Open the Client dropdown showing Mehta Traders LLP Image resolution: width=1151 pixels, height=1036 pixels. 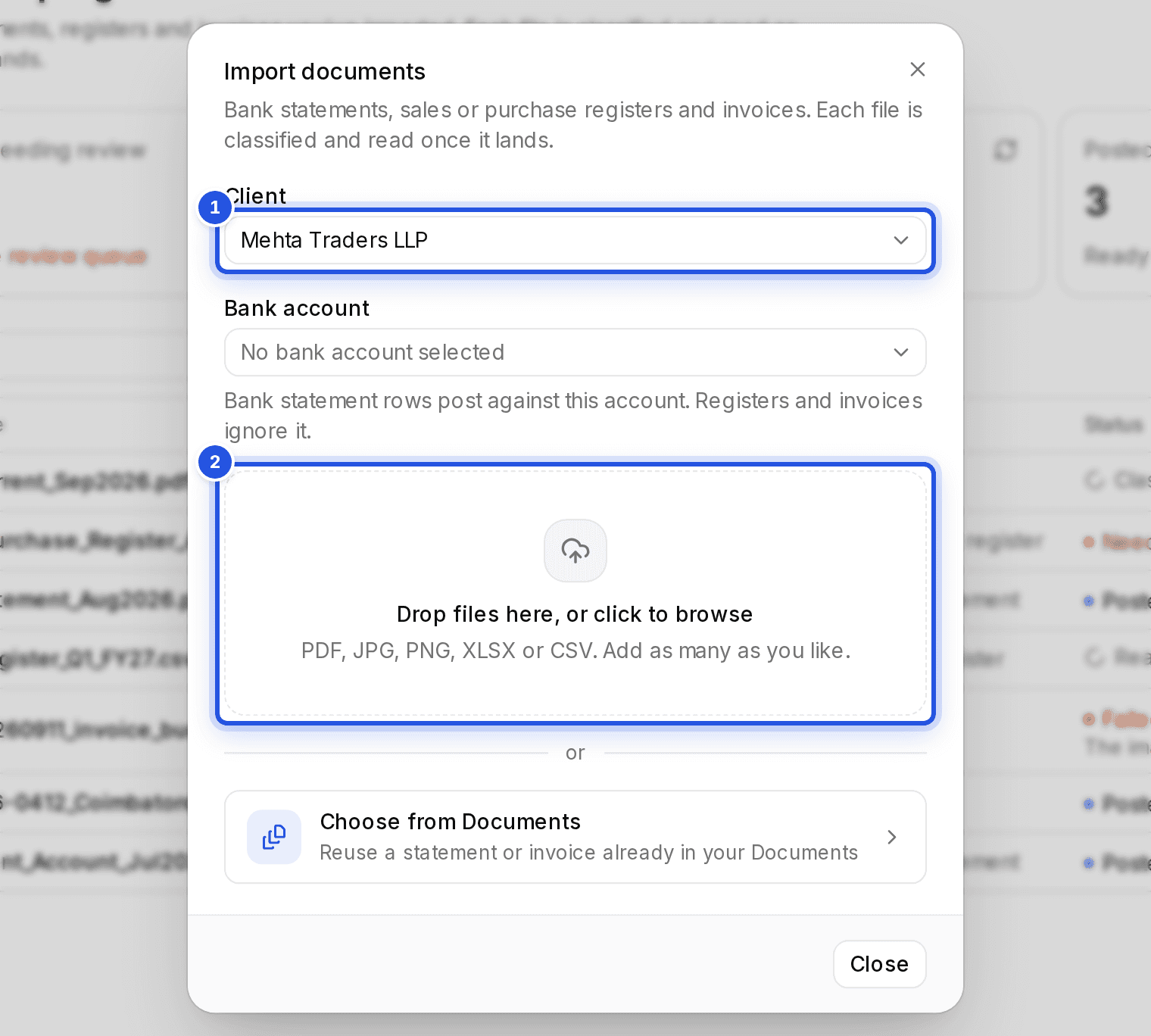tap(575, 240)
